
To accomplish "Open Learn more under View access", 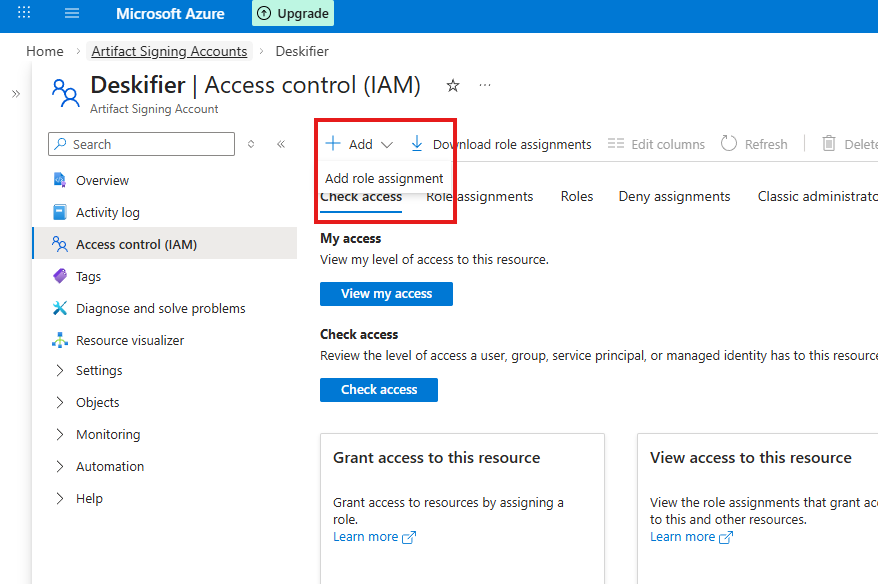I will tap(682, 537).
